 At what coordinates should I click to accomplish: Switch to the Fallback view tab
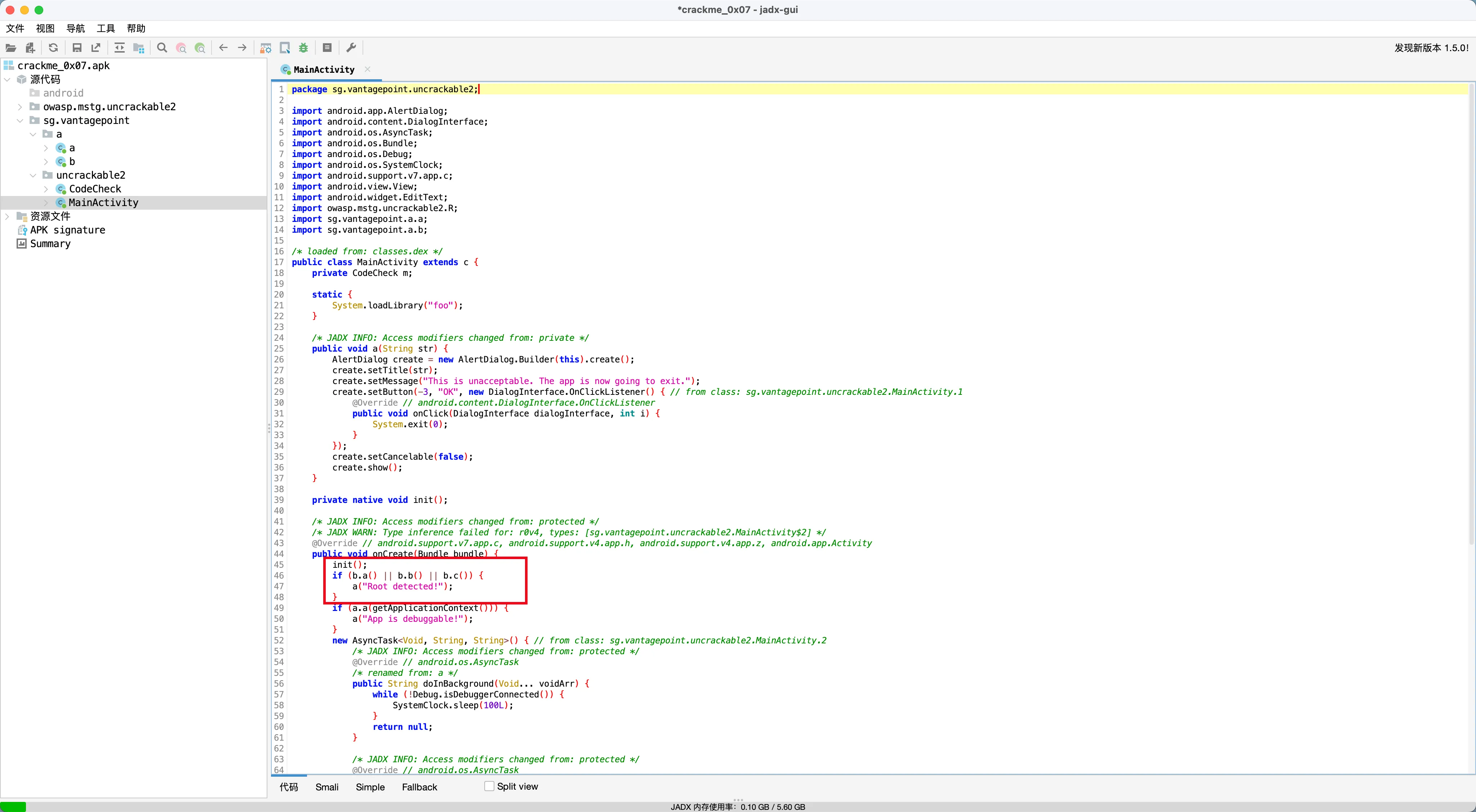point(419,788)
